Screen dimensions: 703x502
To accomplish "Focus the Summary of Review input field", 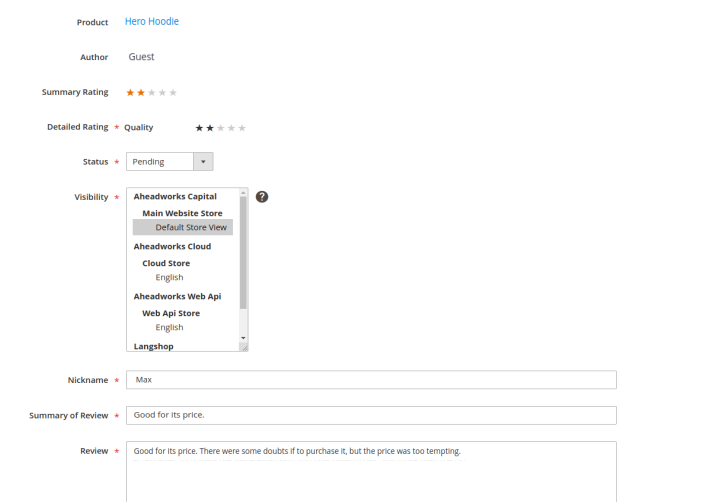I will 371,415.
